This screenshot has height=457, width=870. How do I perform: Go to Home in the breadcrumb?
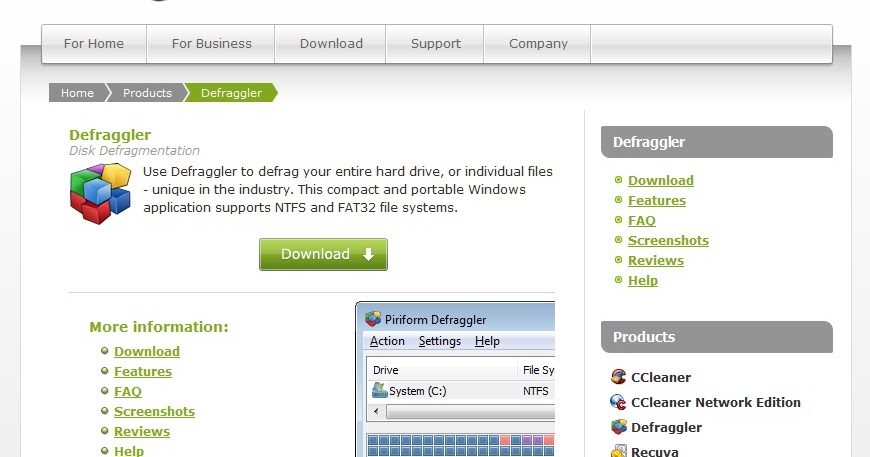click(x=77, y=93)
